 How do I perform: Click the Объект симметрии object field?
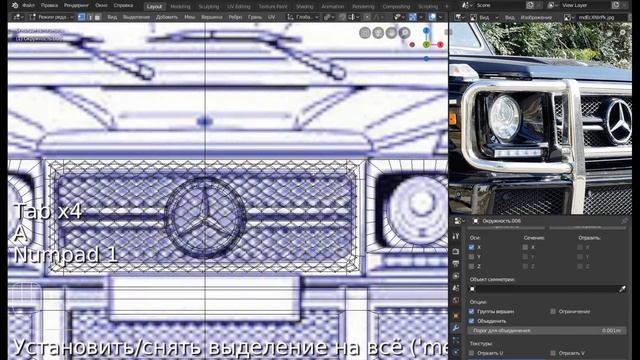[x=547, y=289]
